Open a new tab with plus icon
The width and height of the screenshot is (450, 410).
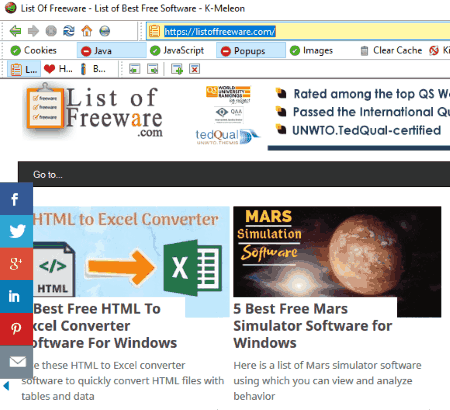click(x=177, y=69)
